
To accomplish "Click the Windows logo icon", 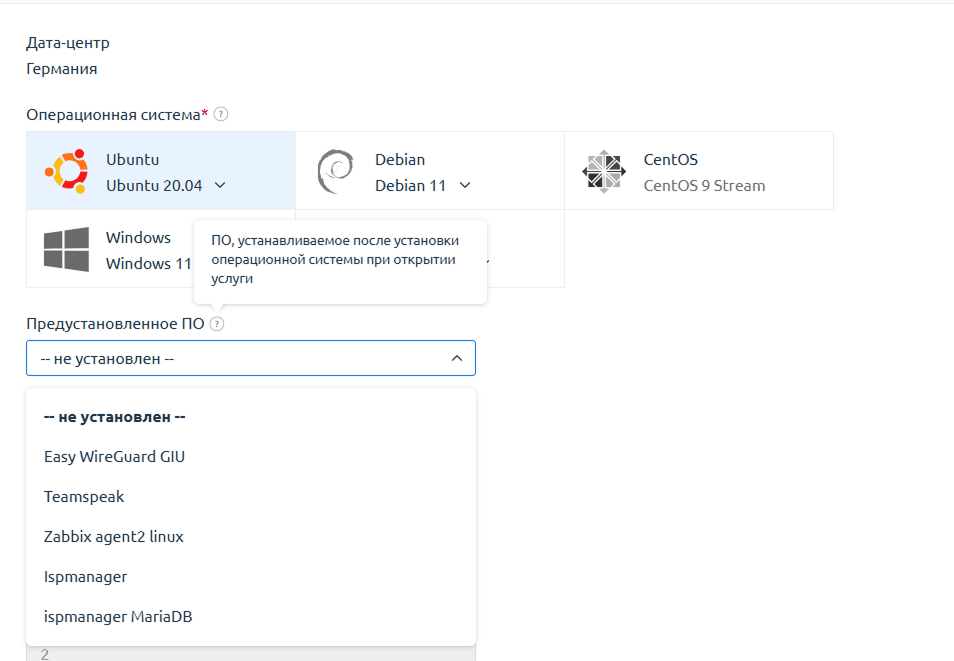I will [66, 249].
